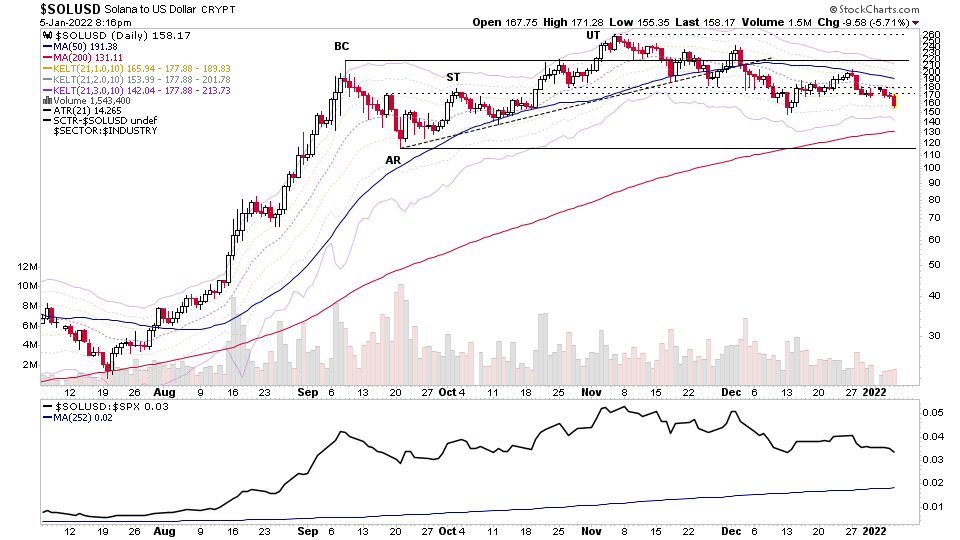Image resolution: width=960 pixels, height=540 pixels.
Task: Click the Last 158.17 value in the header
Action: [705, 22]
